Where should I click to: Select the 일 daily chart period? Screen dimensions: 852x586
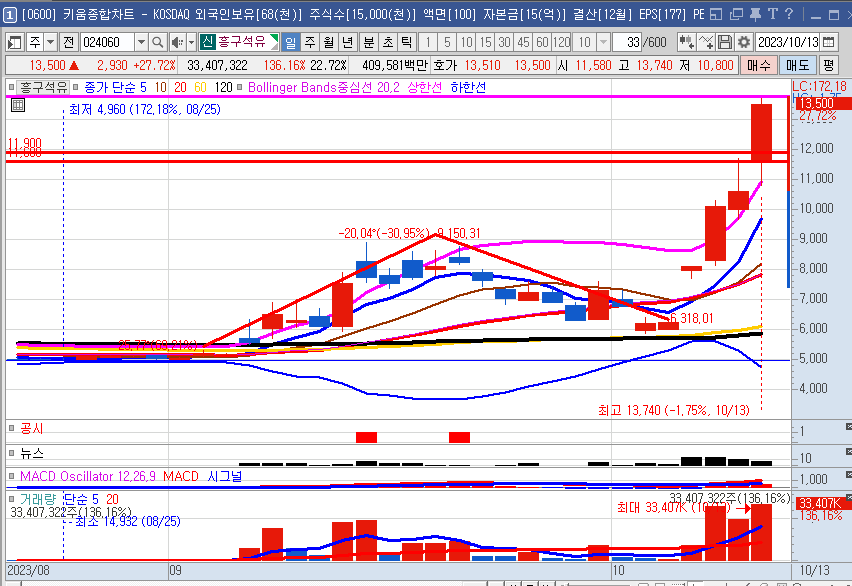click(290, 42)
